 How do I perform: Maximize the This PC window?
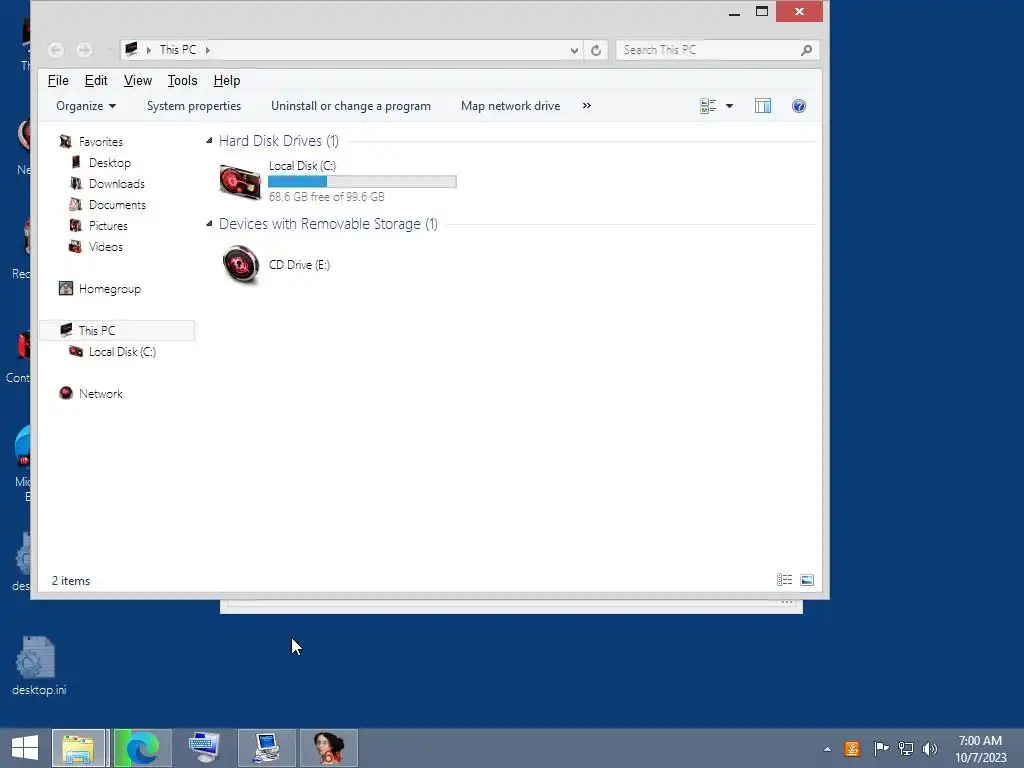click(761, 12)
